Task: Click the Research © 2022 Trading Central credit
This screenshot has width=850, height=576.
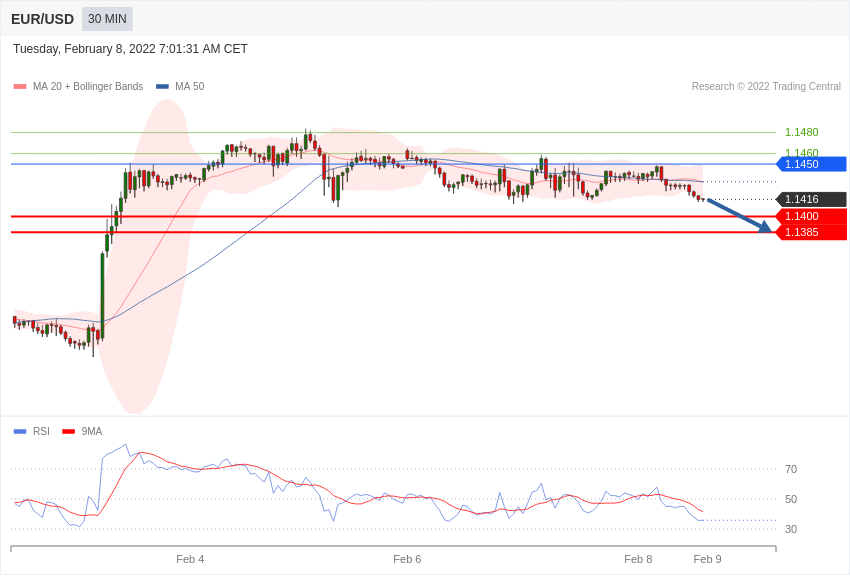Action: coord(766,87)
